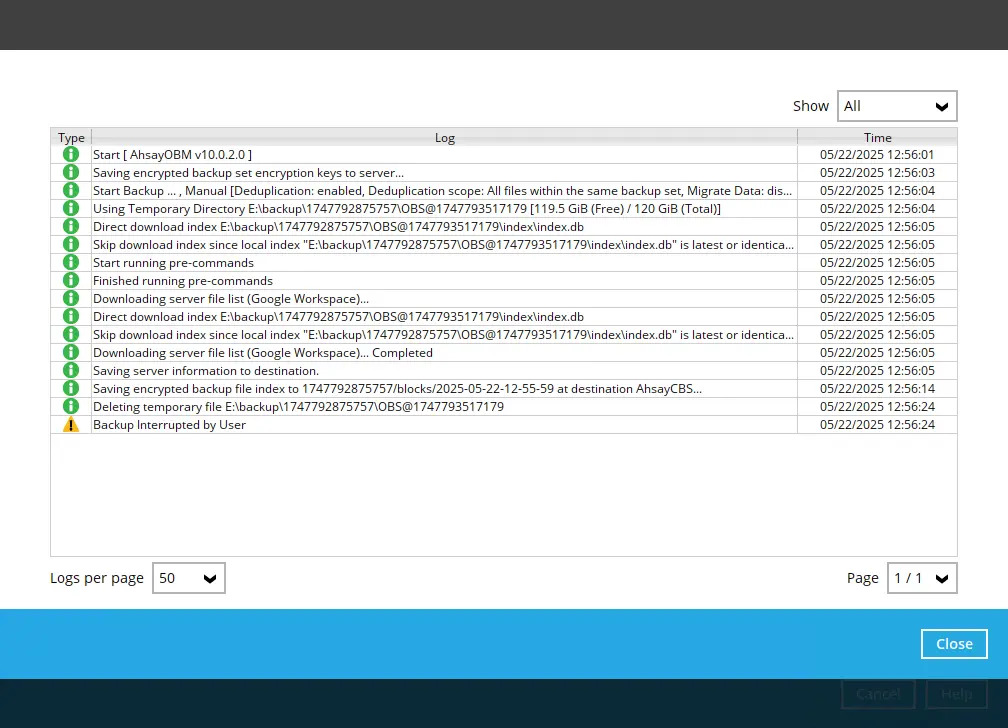Click the info icon on the Start Backup Manual row
Image resolution: width=1008 pixels, height=728 pixels.
point(71,190)
